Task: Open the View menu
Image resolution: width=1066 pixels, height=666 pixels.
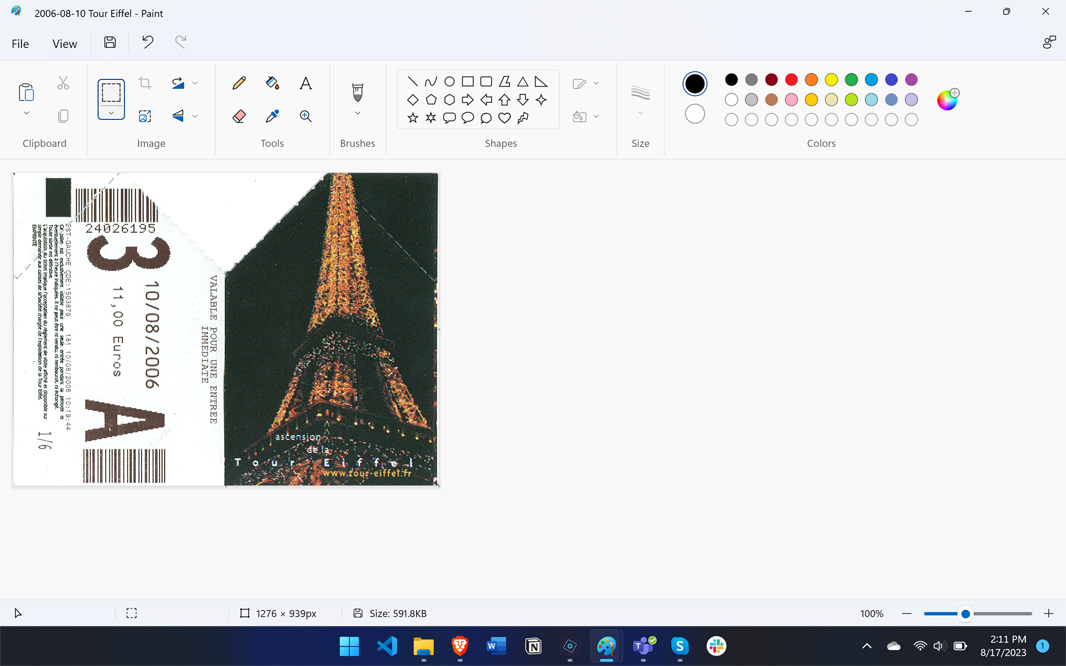Action: 65,44
